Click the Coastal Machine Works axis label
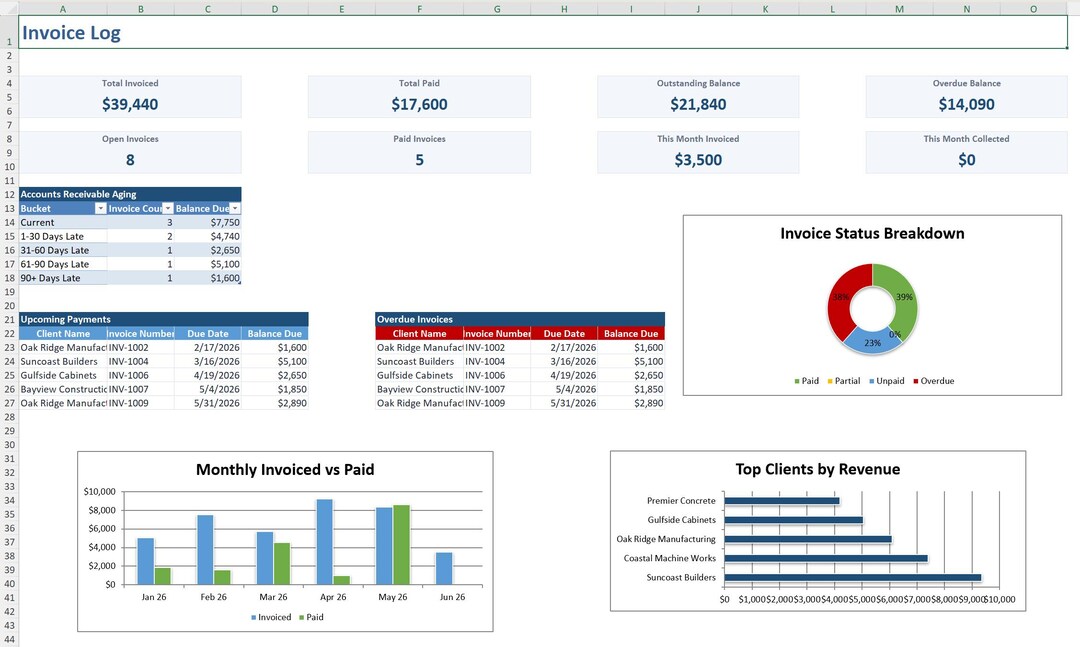 669,558
